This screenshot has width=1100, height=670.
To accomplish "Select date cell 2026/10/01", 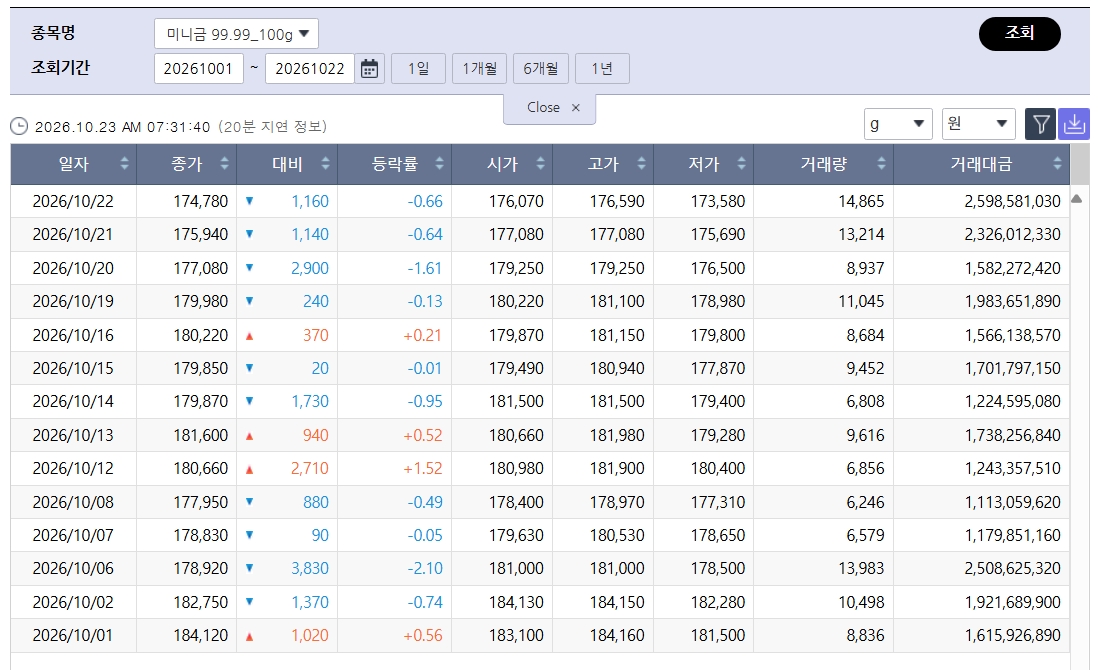I will point(73,636).
